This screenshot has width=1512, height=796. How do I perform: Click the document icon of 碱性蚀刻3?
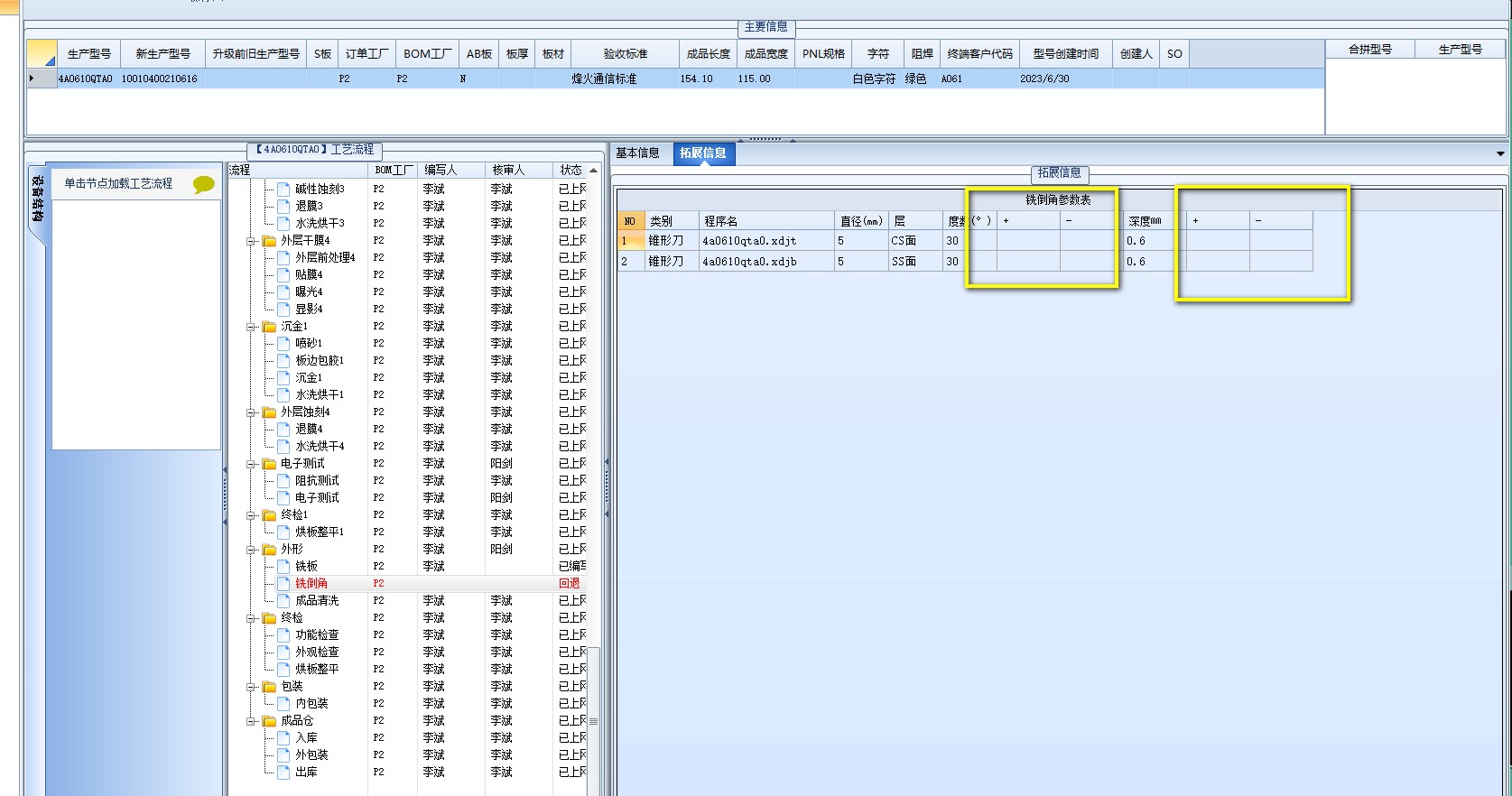click(x=283, y=189)
